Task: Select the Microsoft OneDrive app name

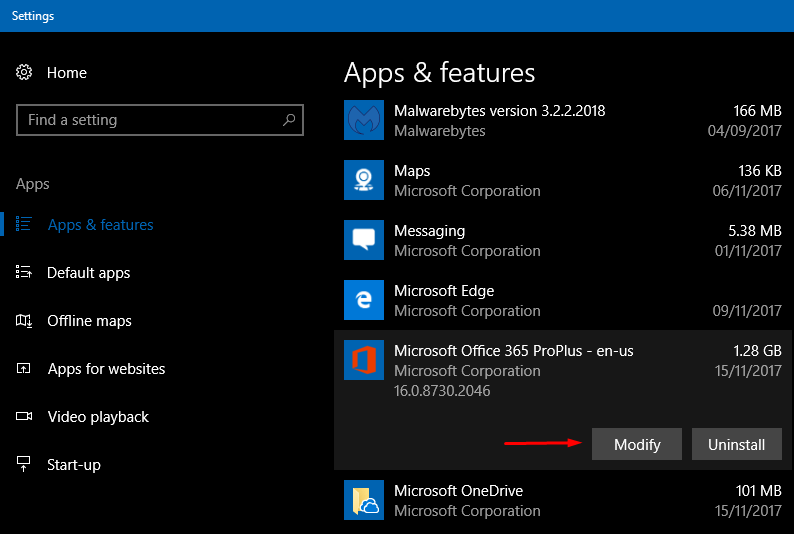Action: coord(458,491)
